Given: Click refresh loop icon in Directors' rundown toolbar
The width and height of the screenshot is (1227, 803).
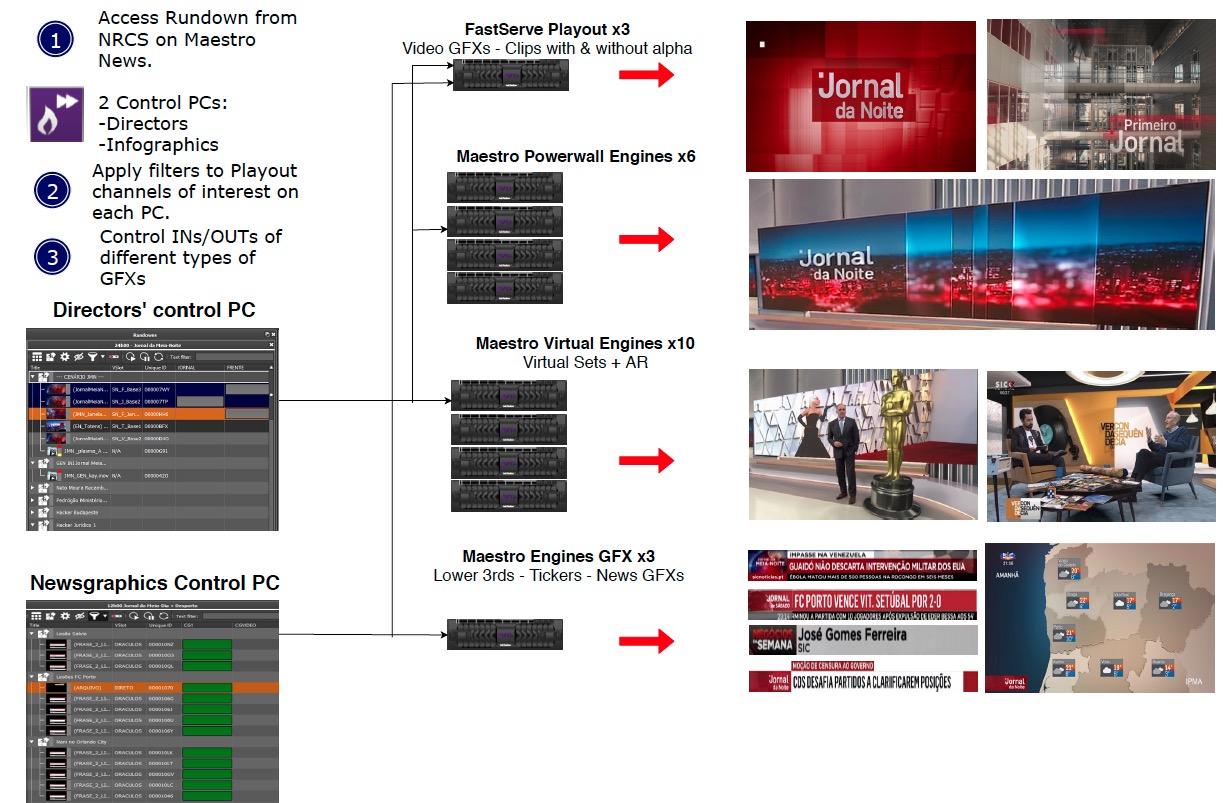Looking at the screenshot, I should (159, 357).
